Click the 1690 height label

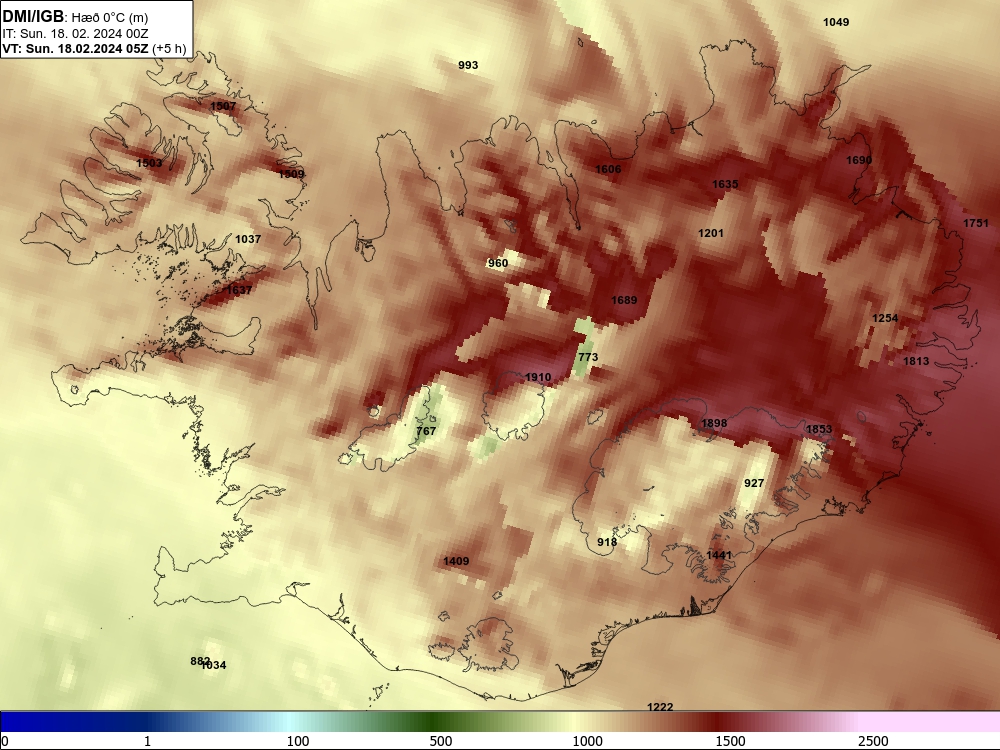(859, 160)
